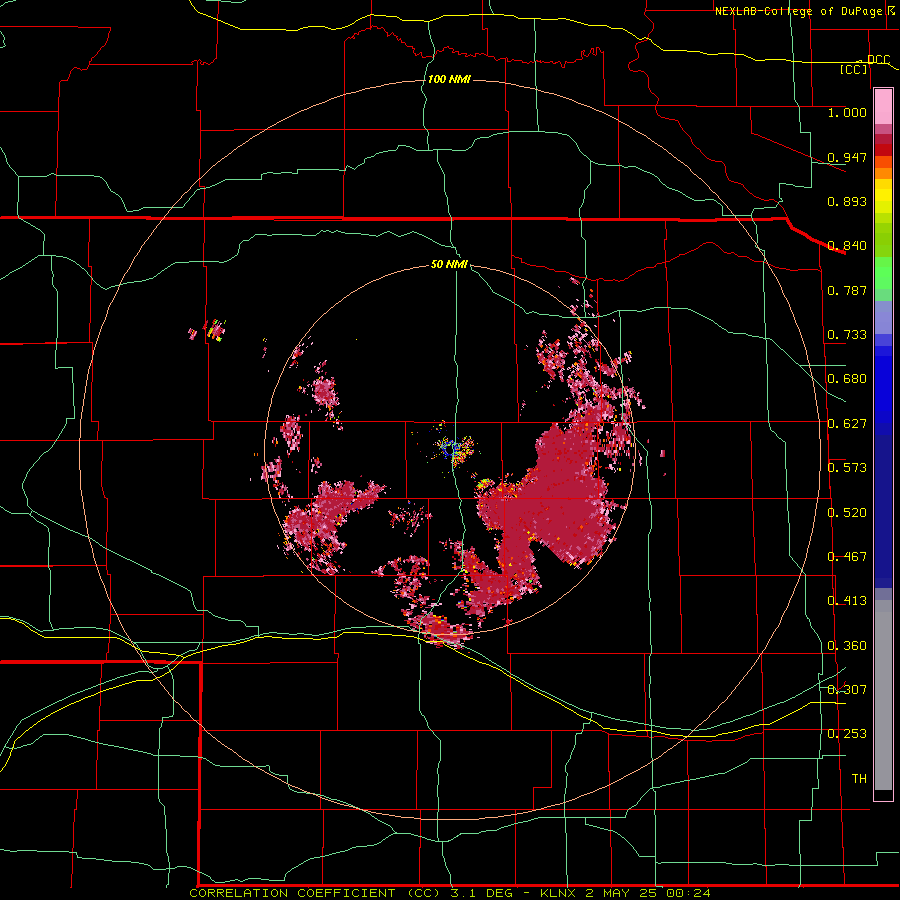Pick the bright green band on the color bar
Image resolution: width=900 pixels, height=900 pixels.
point(883,273)
